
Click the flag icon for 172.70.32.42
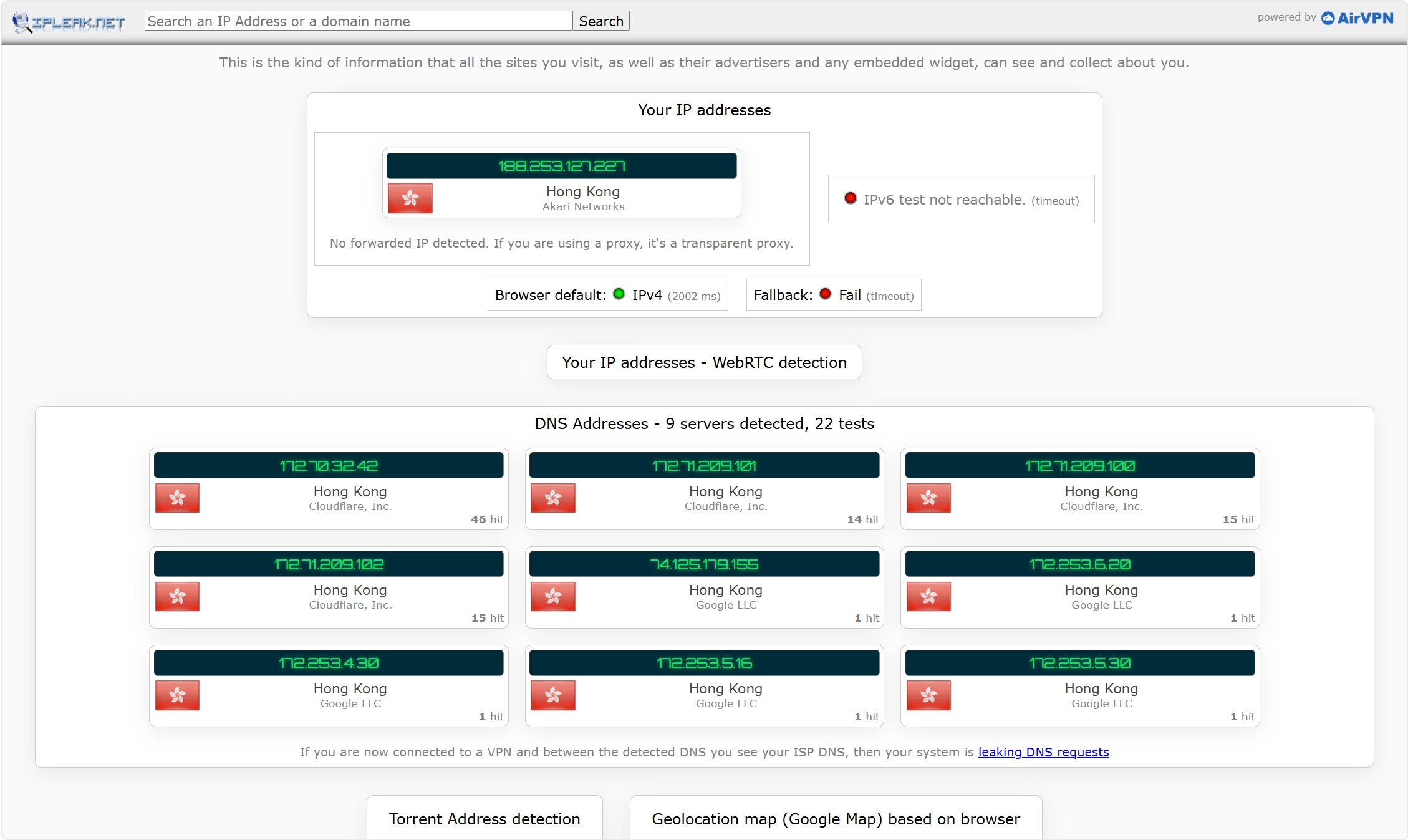coord(177,498)
